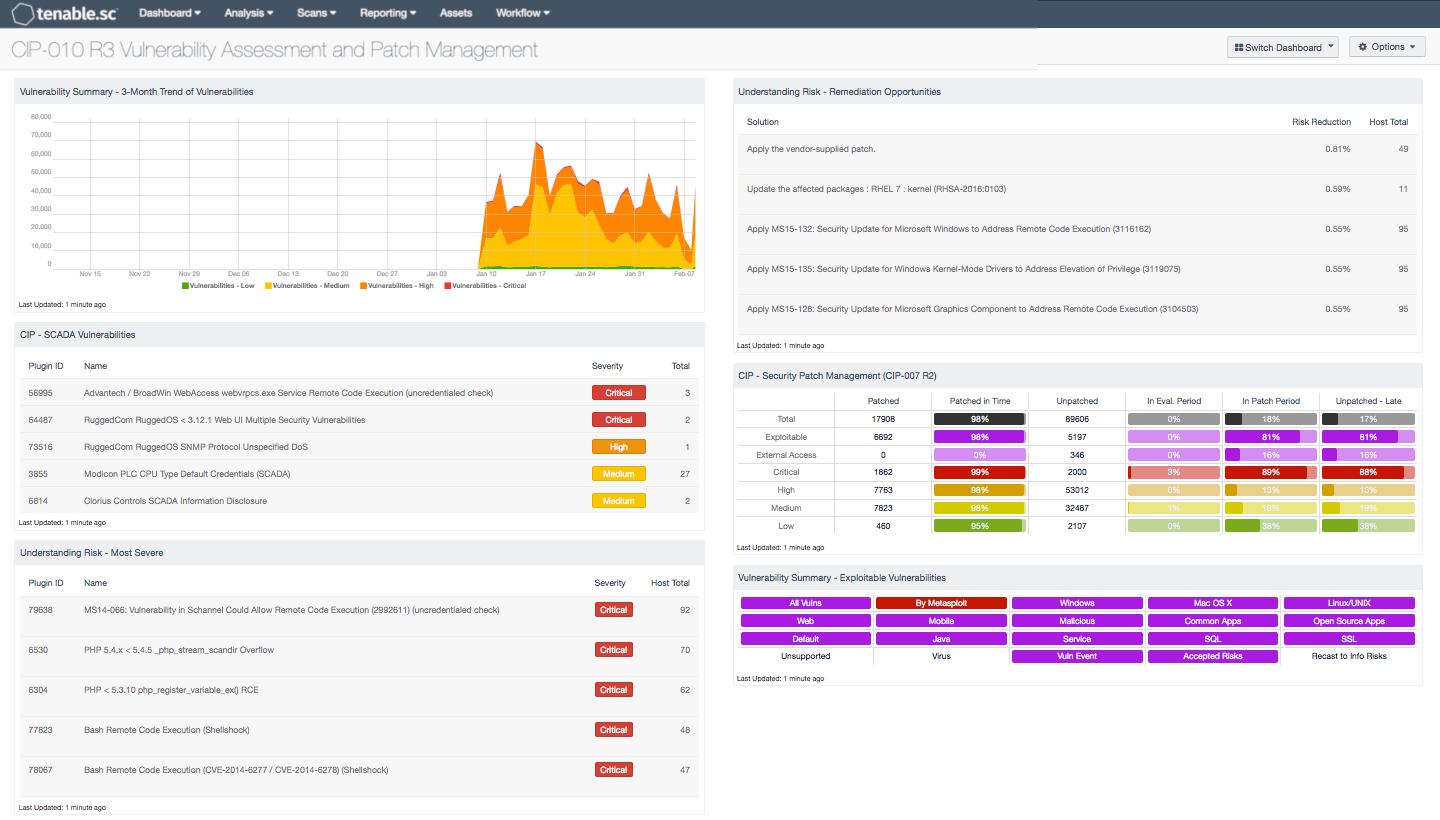
Task: Select the Open Source Apps indicator
Action: point(1349,621)
